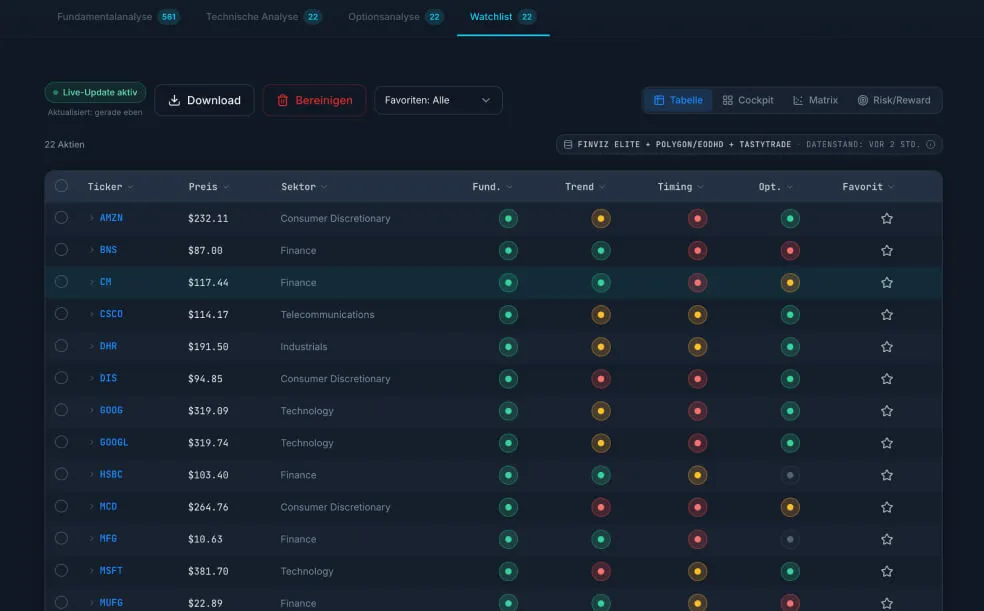Image resolution: width=984 pixels, height=611 pixels.
Task: Click MSFT yellow Timing indicator
Action: pos(697,571)
